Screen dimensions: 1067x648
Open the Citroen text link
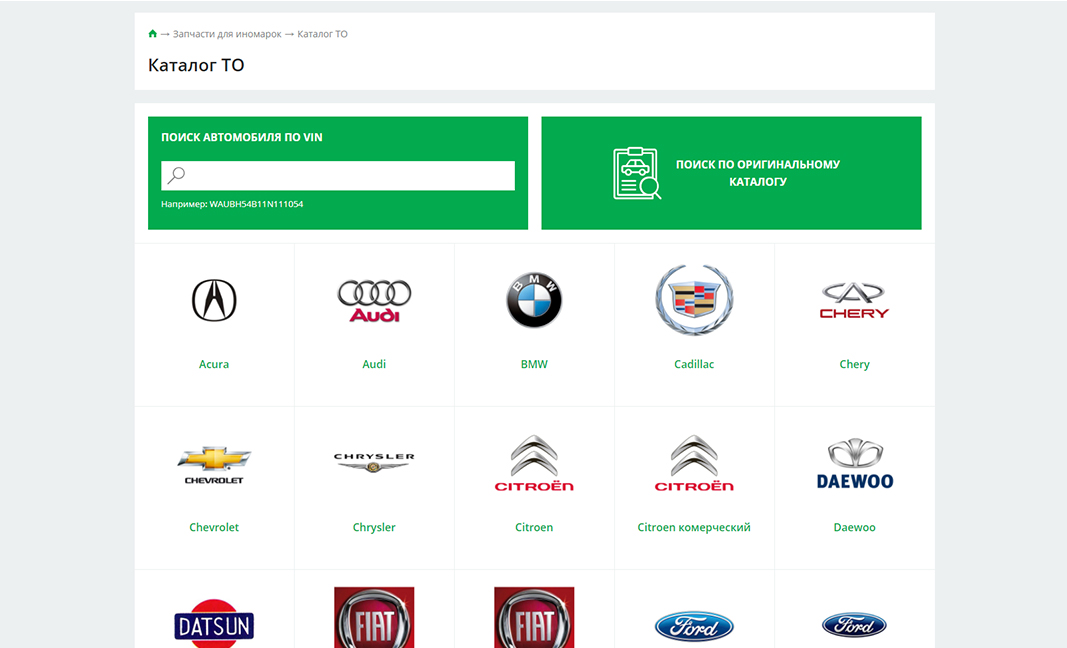click(534, 528)
